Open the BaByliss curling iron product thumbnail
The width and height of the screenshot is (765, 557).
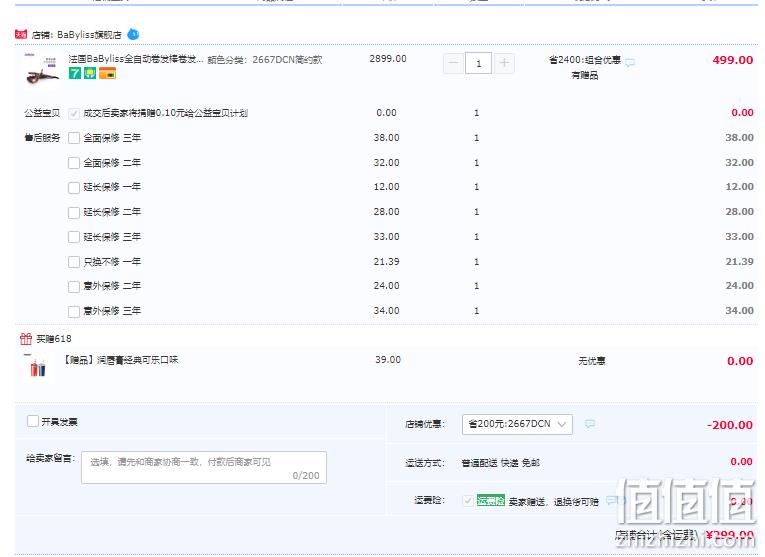point(42,70)
